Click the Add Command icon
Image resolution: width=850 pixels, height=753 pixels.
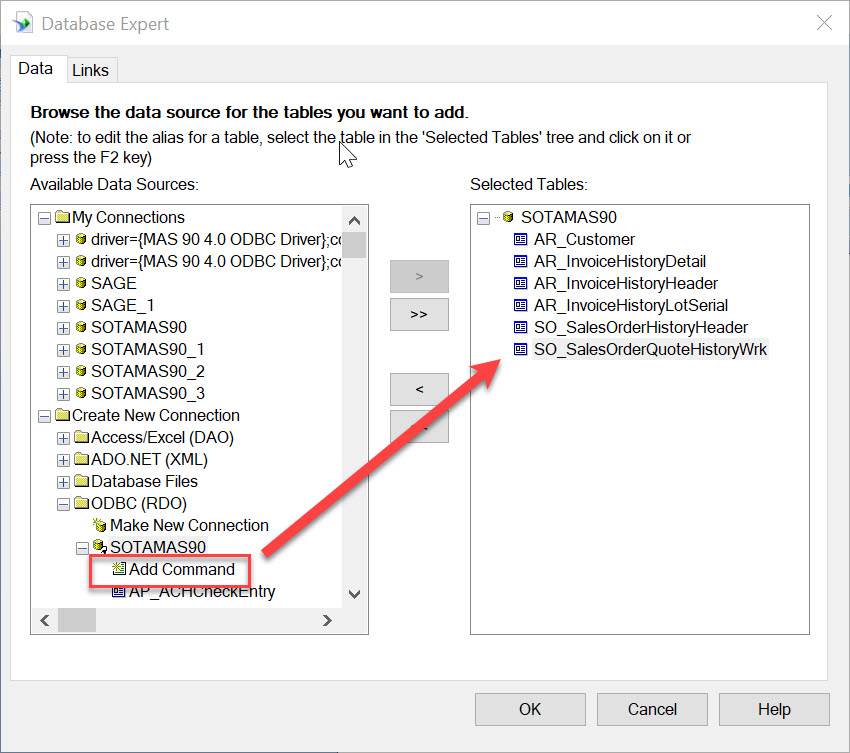click(119, 569)
